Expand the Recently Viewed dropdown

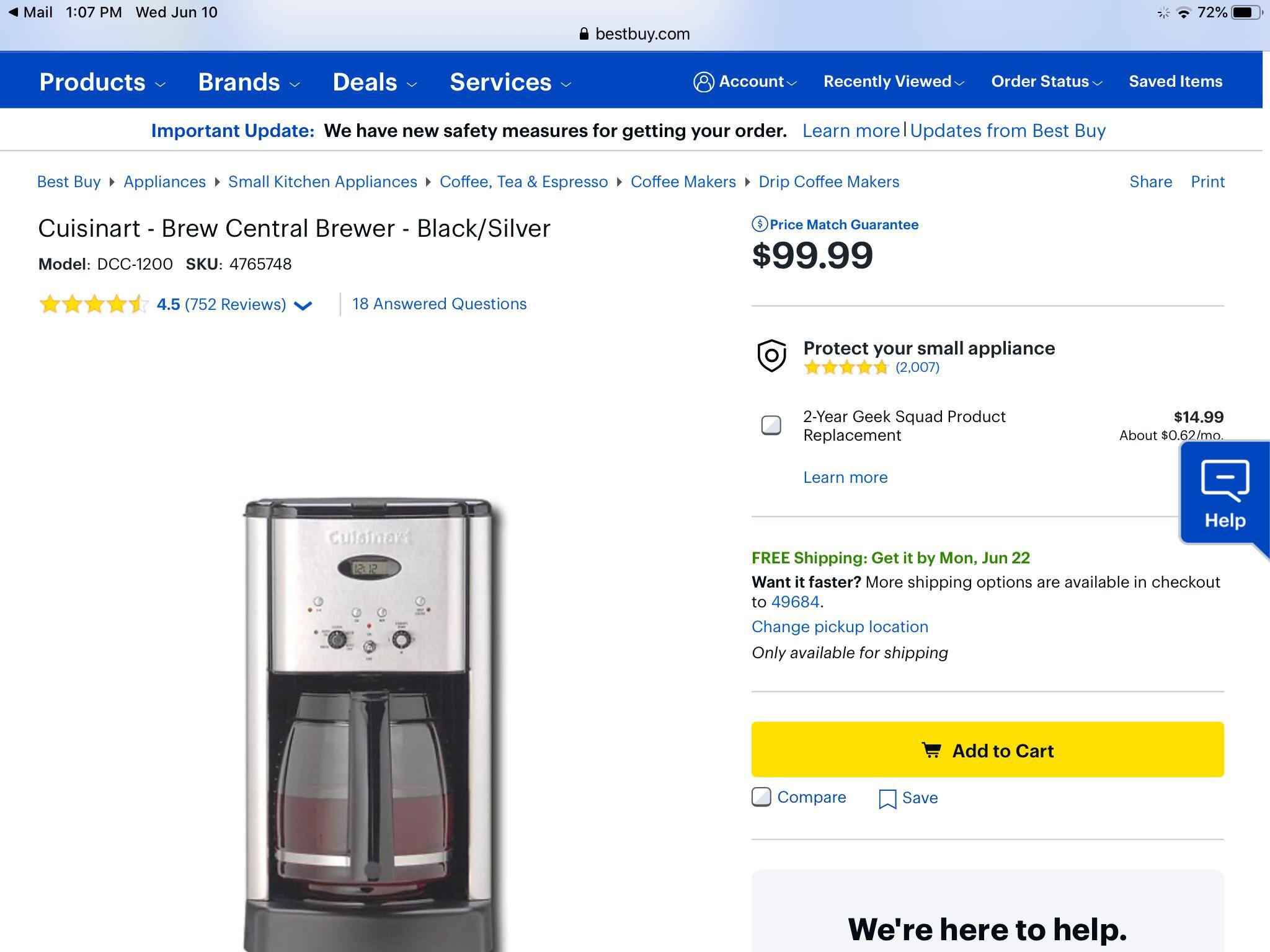(894, 82)
